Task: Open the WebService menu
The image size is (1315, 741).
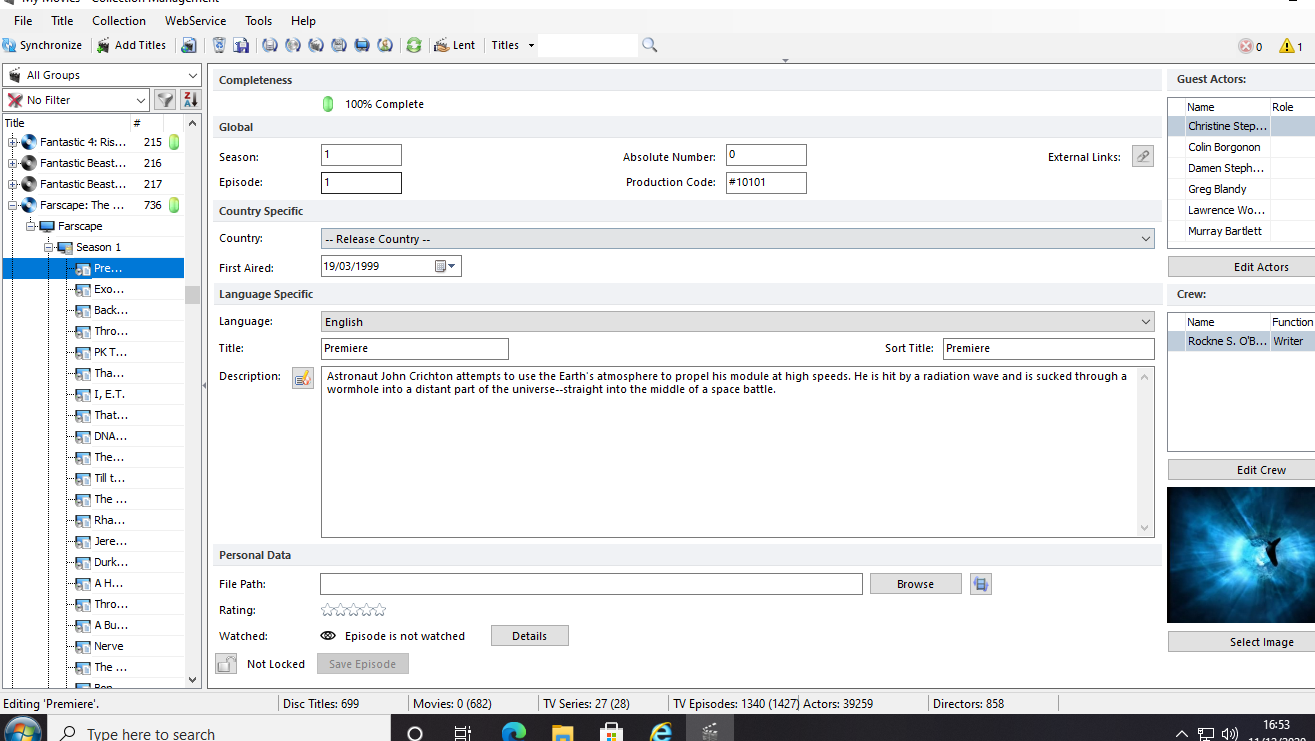Action: (195, 20)
